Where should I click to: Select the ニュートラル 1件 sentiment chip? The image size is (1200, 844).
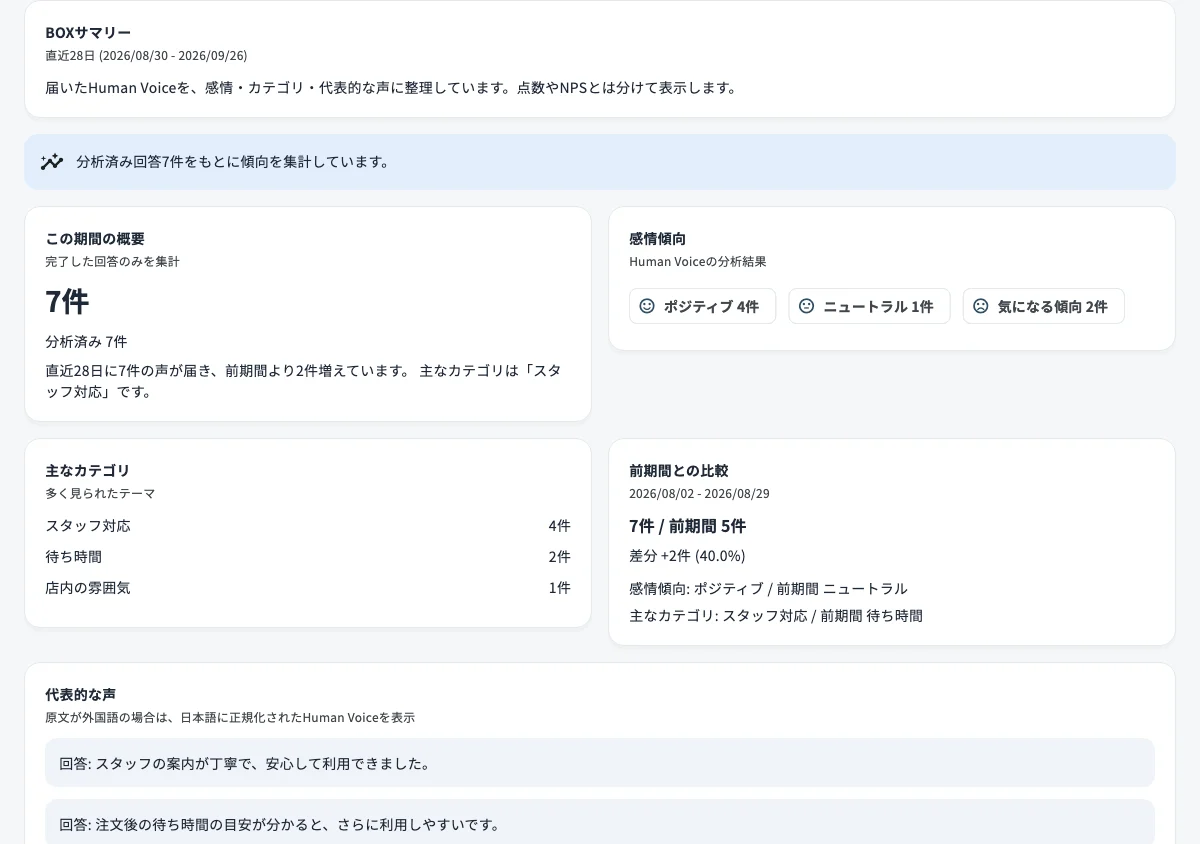click(869, 306)
